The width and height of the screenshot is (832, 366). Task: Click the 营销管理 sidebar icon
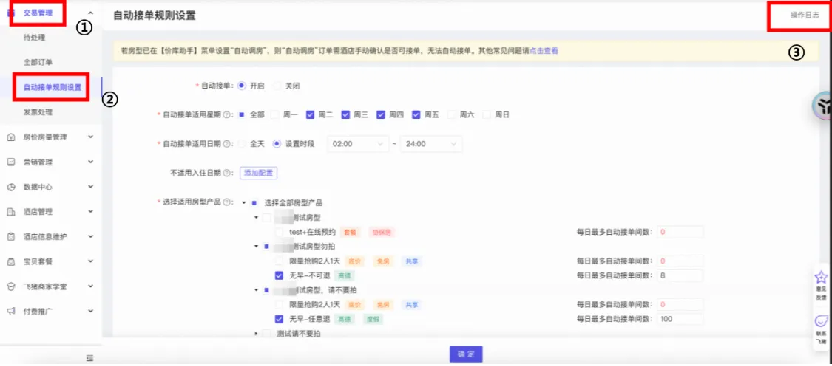pos(11,162)
